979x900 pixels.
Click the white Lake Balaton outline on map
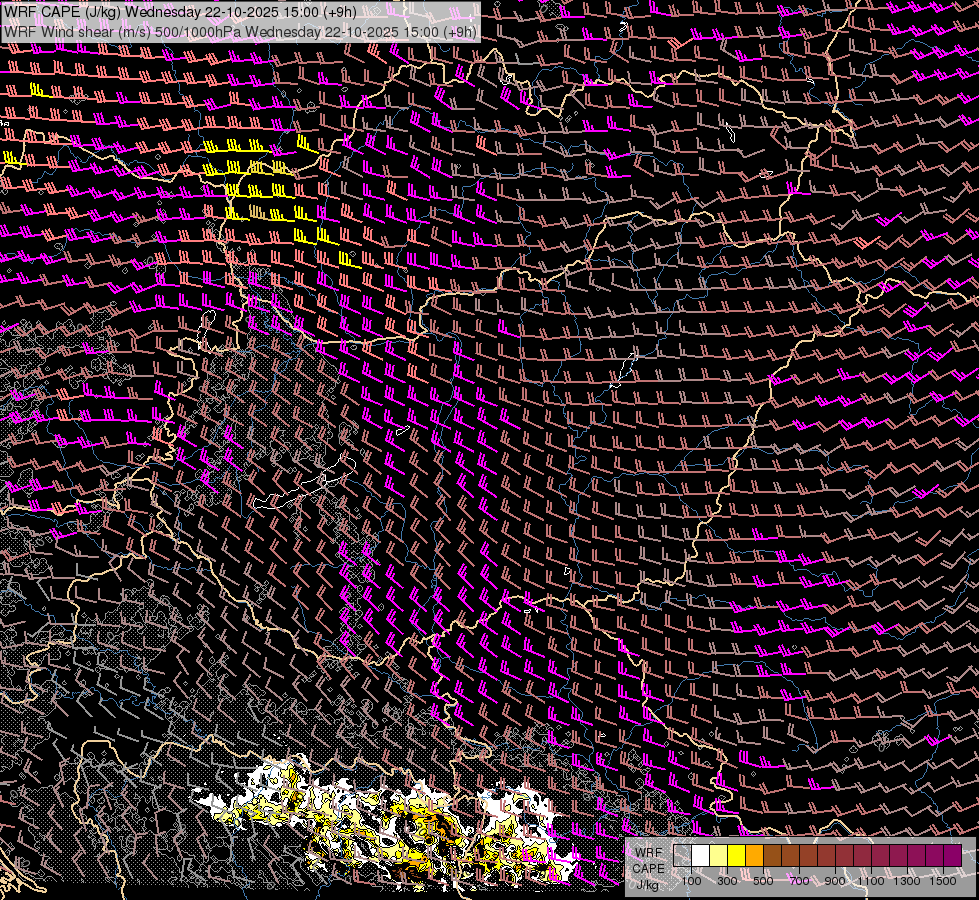[x=305, y=486]
